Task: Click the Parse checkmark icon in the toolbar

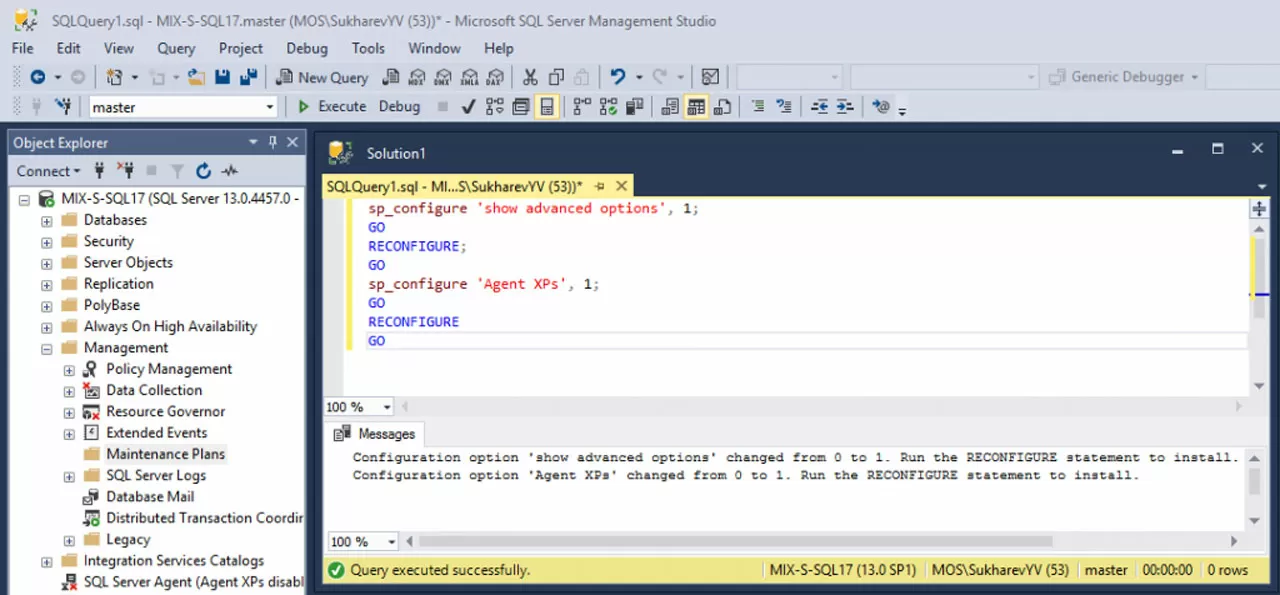Action: pyautogui.click(x=468, y=107)
